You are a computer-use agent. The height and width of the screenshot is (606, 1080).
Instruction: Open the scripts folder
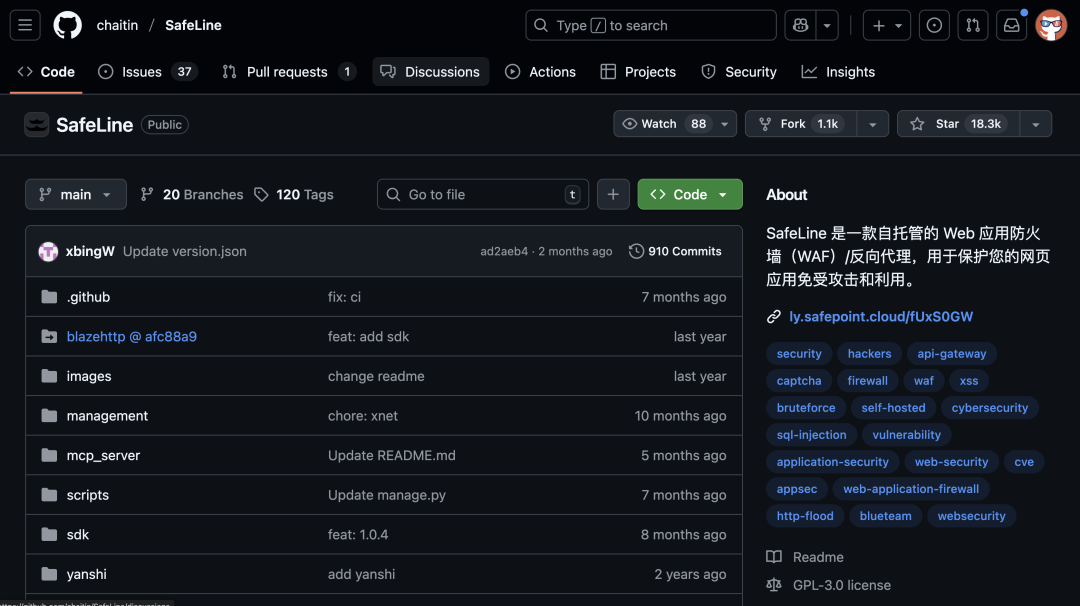87,495
